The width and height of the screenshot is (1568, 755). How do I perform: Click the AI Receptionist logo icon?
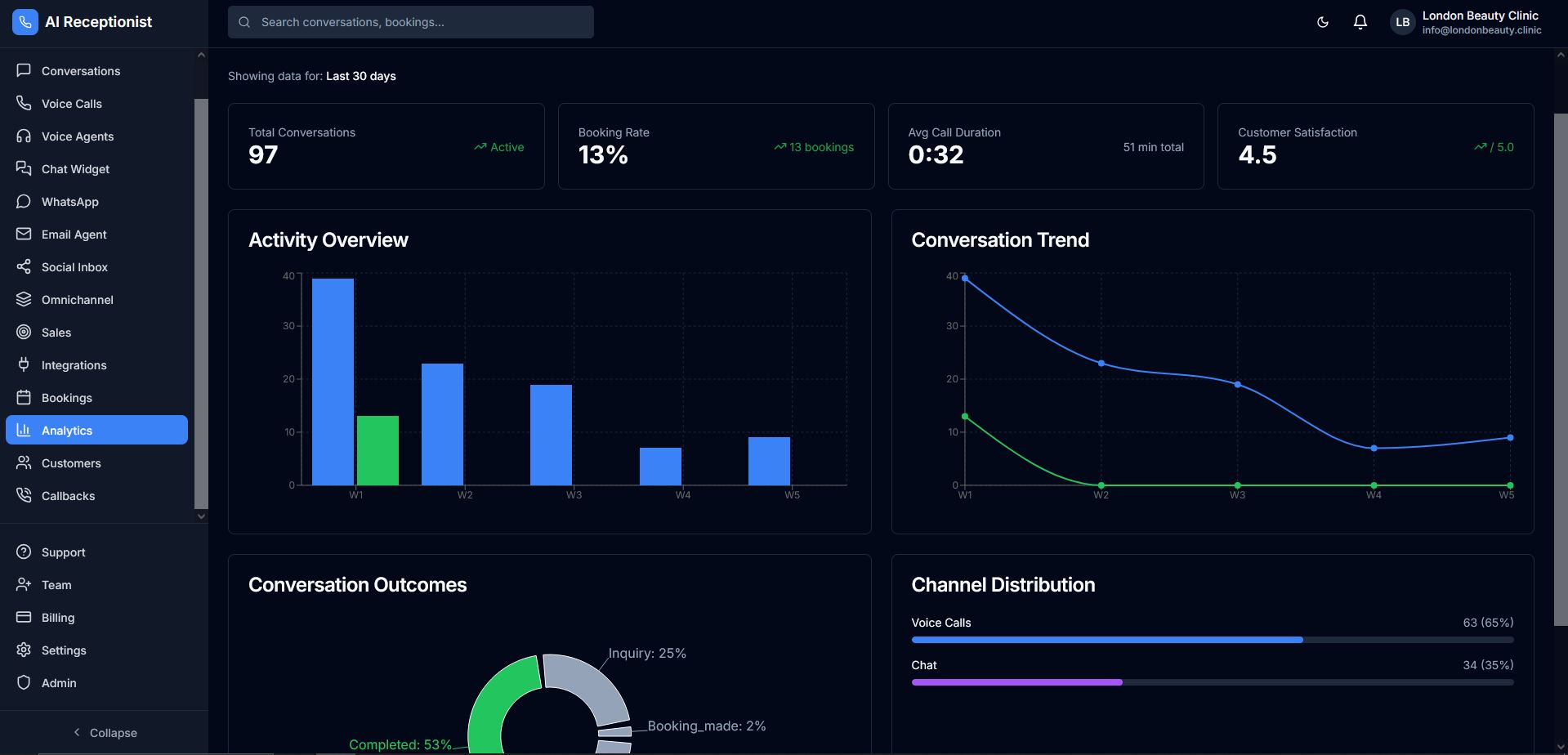point(25,21)
